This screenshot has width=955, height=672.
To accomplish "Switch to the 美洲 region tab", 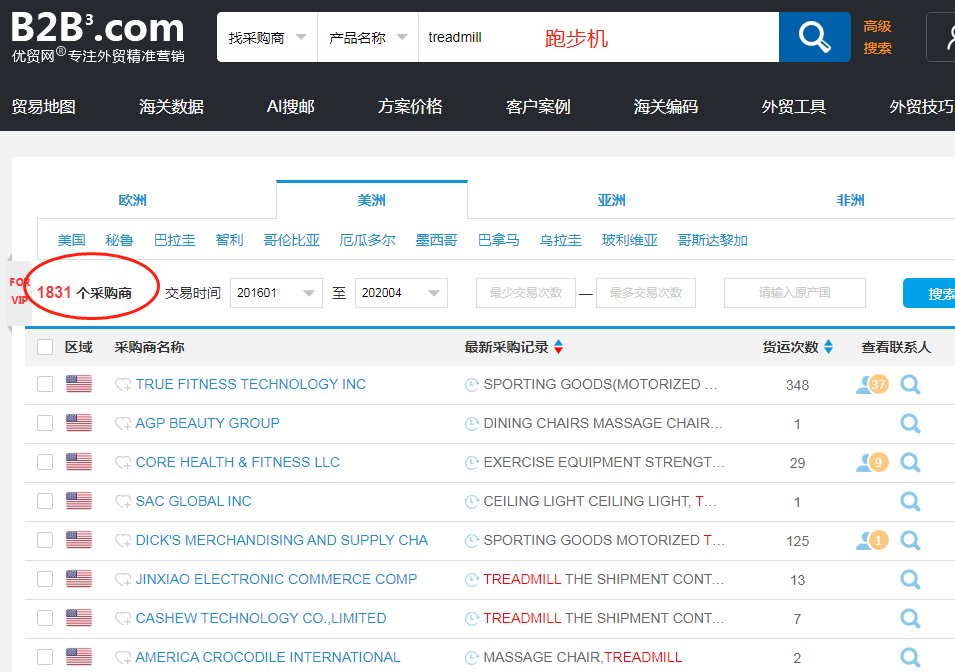I will pyautogui.click(x=372, y=200).
